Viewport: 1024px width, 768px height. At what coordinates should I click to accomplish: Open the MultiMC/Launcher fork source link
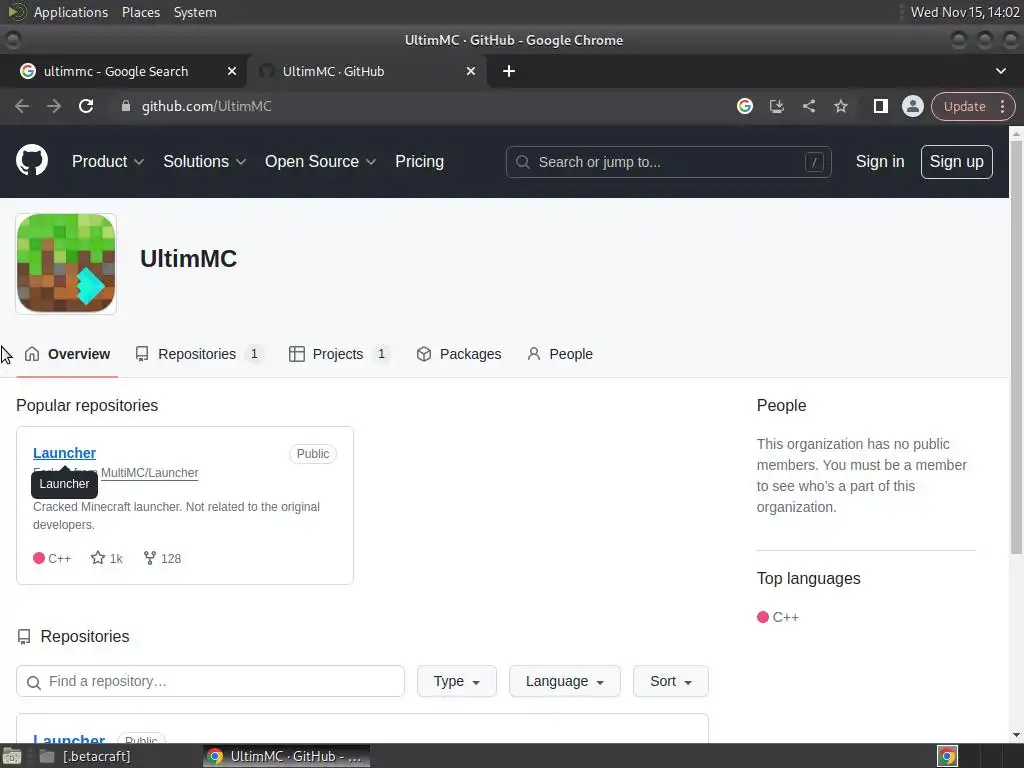click(x=150, y=473)
